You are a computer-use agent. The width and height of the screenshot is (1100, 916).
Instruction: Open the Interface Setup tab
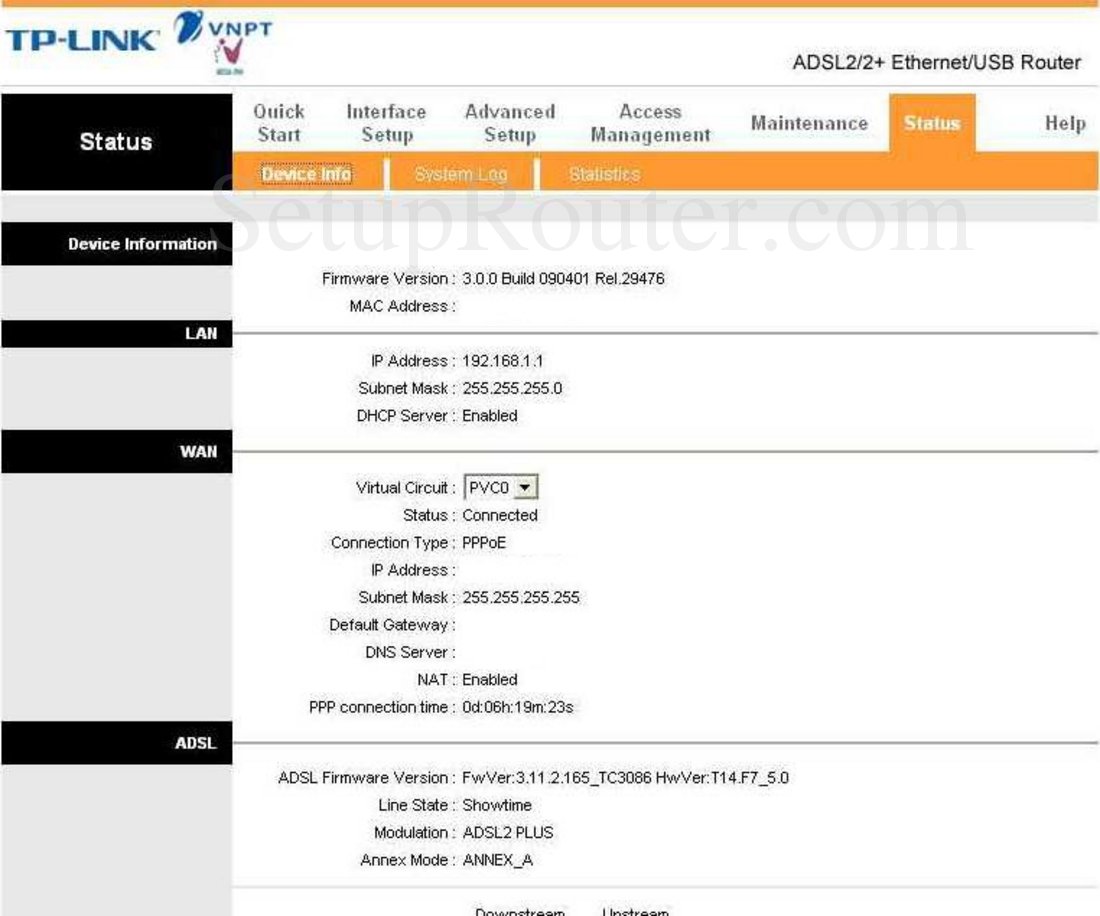tap(386, 123)
